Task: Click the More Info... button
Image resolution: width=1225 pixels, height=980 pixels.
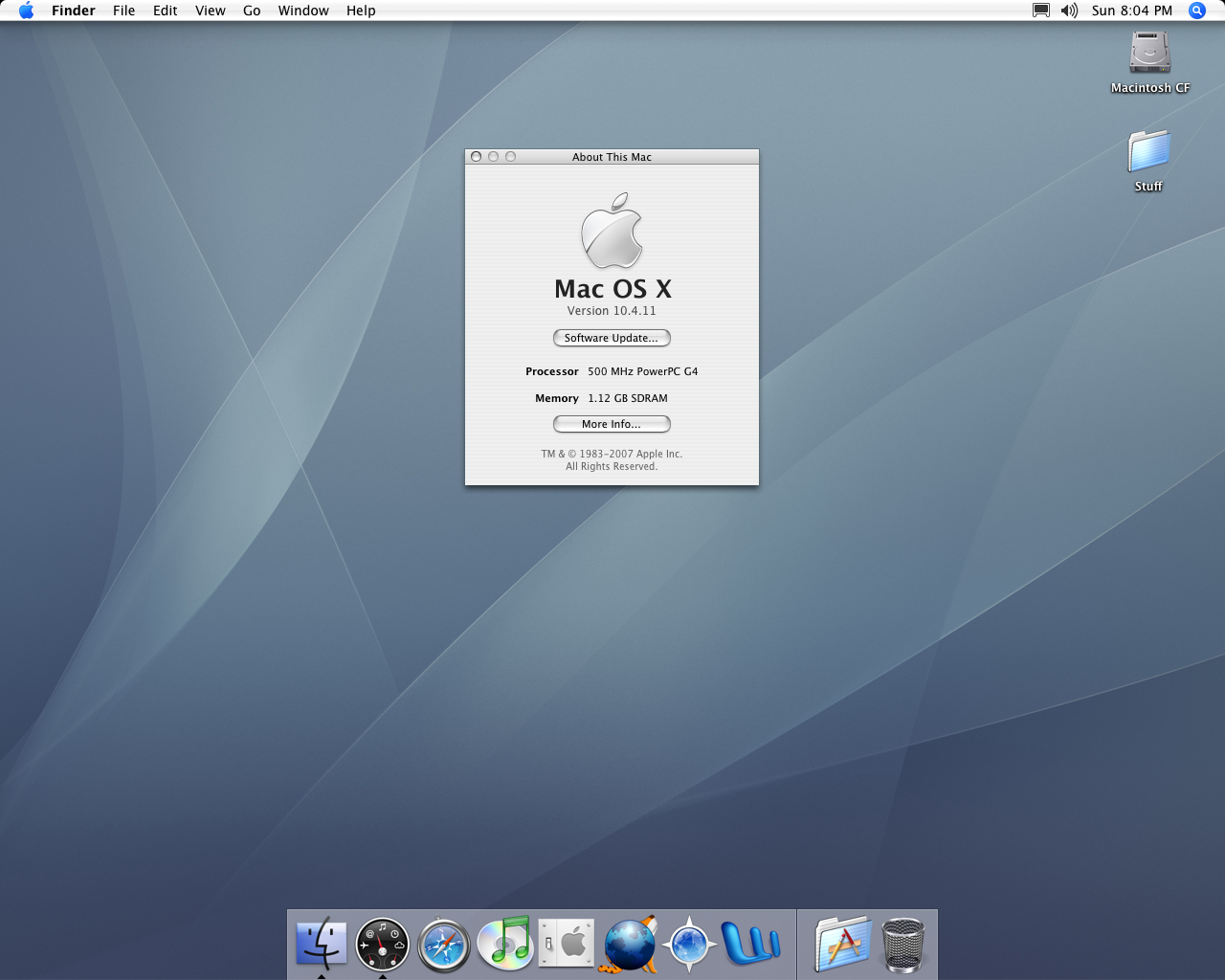Action: click(612, 424)
